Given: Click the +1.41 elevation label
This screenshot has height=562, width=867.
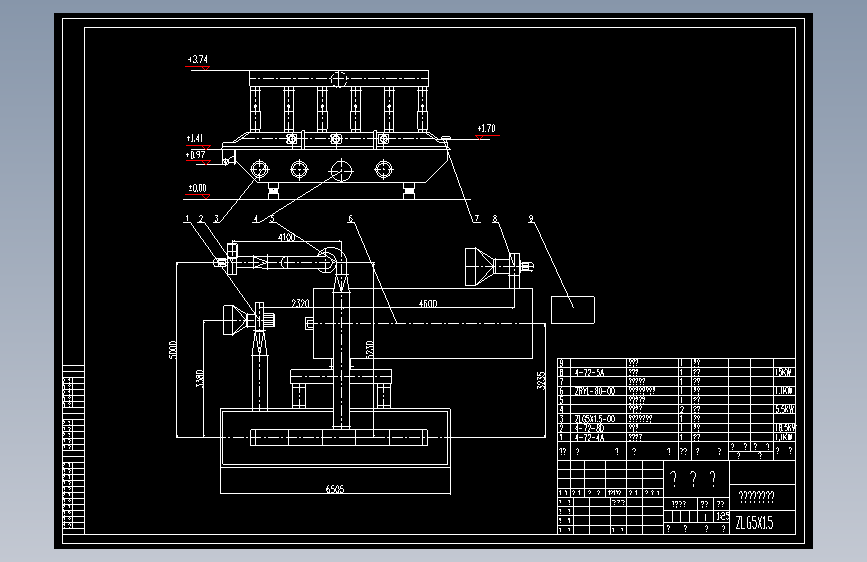Looking at the screenshot, I should tap(195, 138).
